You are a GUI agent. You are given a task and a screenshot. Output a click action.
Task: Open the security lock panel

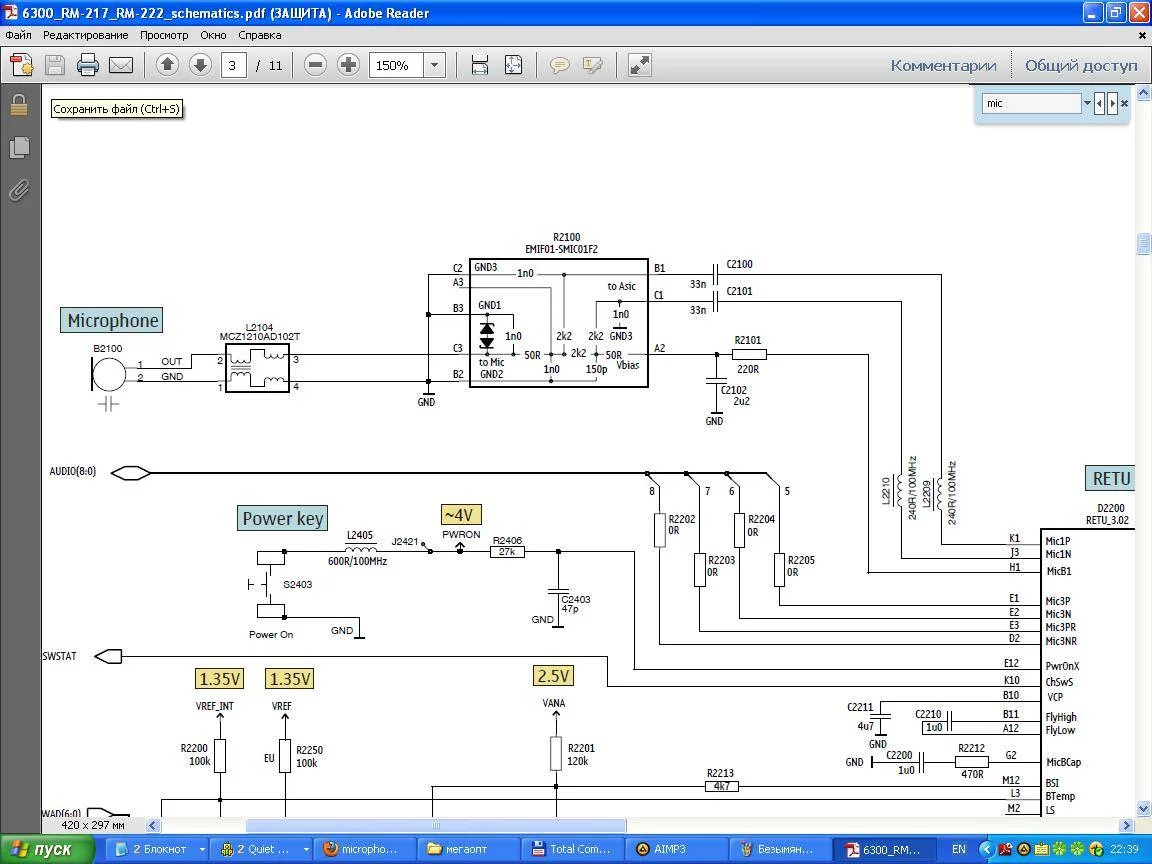pos(18,105)
